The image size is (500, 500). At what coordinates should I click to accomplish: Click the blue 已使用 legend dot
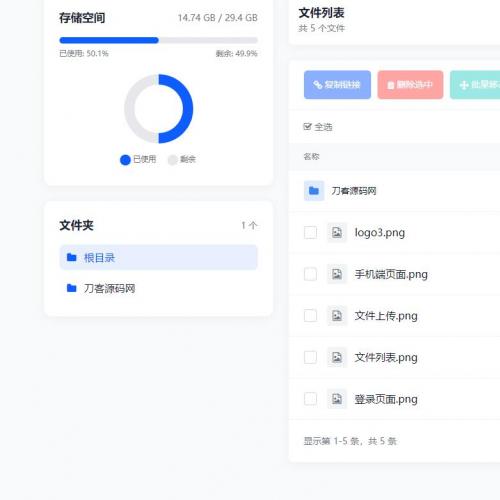point(125,160)
